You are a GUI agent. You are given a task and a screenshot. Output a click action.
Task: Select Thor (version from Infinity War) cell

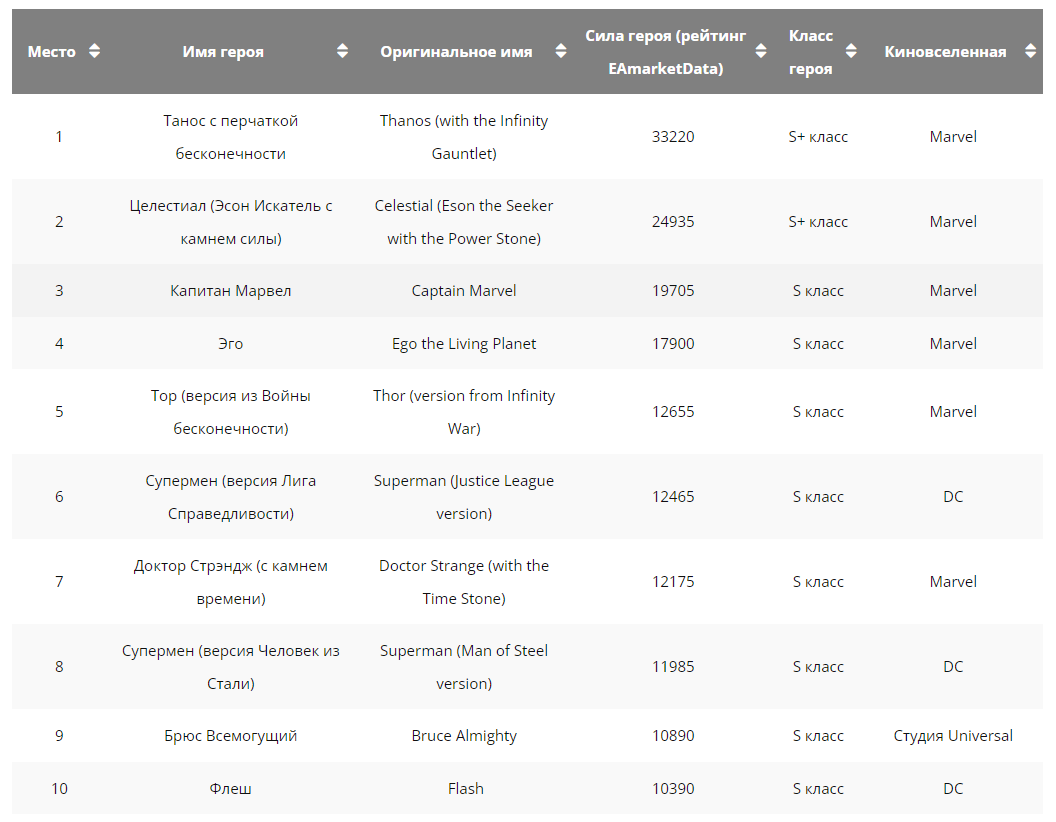point(464,412)
